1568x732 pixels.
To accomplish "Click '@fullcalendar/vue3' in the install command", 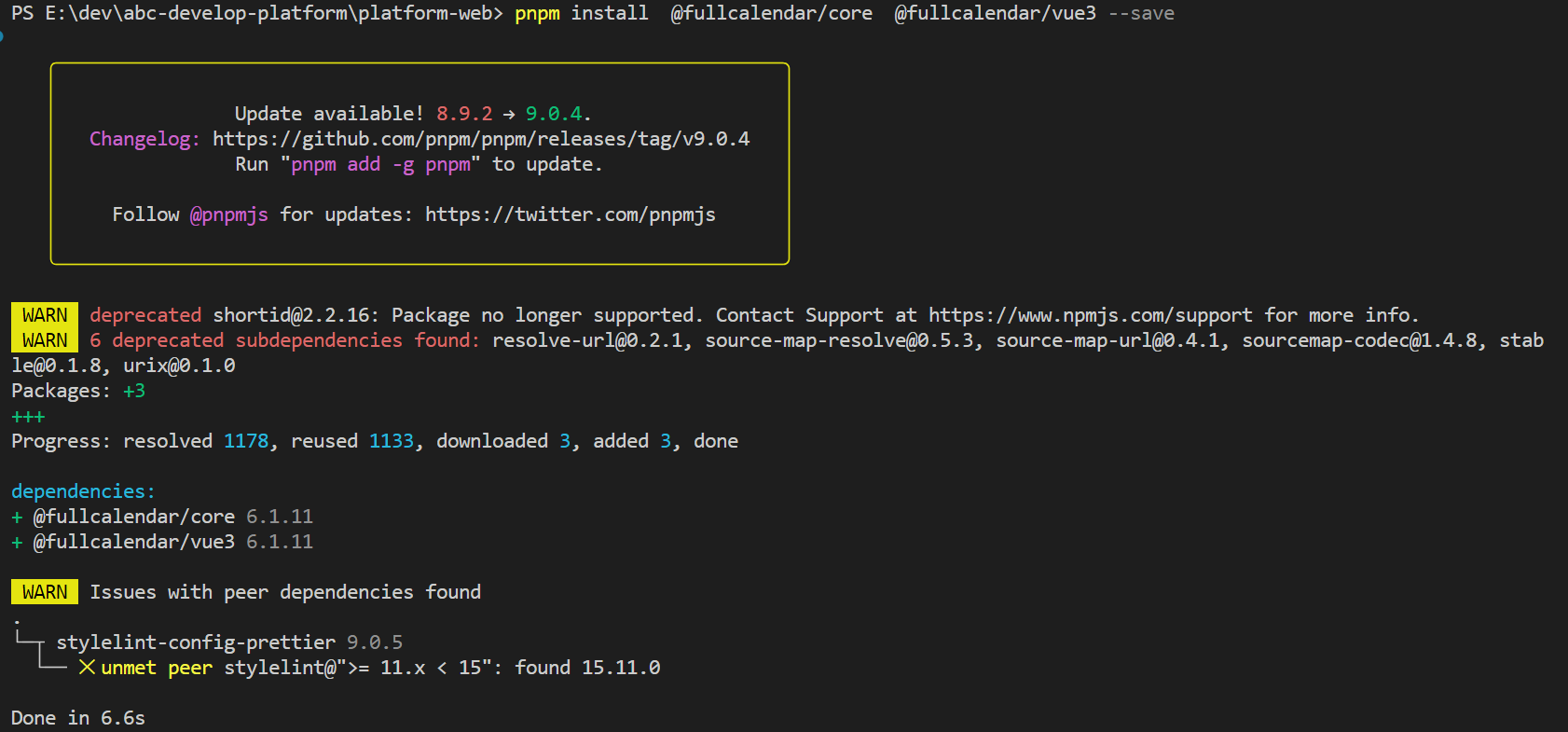I will pos(996,13).
